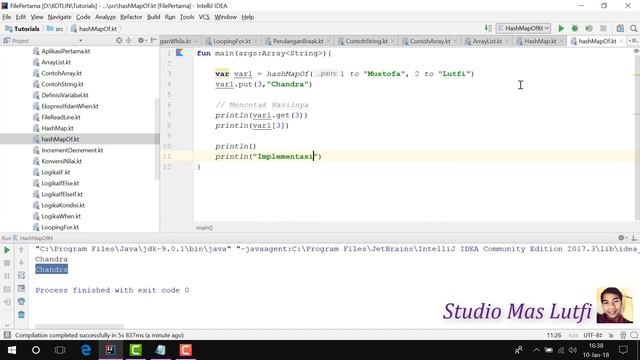640x360 pixels.
Task: Open the HashMapOfKt run configuration dropdown
Action: click(x=524, y=28)
